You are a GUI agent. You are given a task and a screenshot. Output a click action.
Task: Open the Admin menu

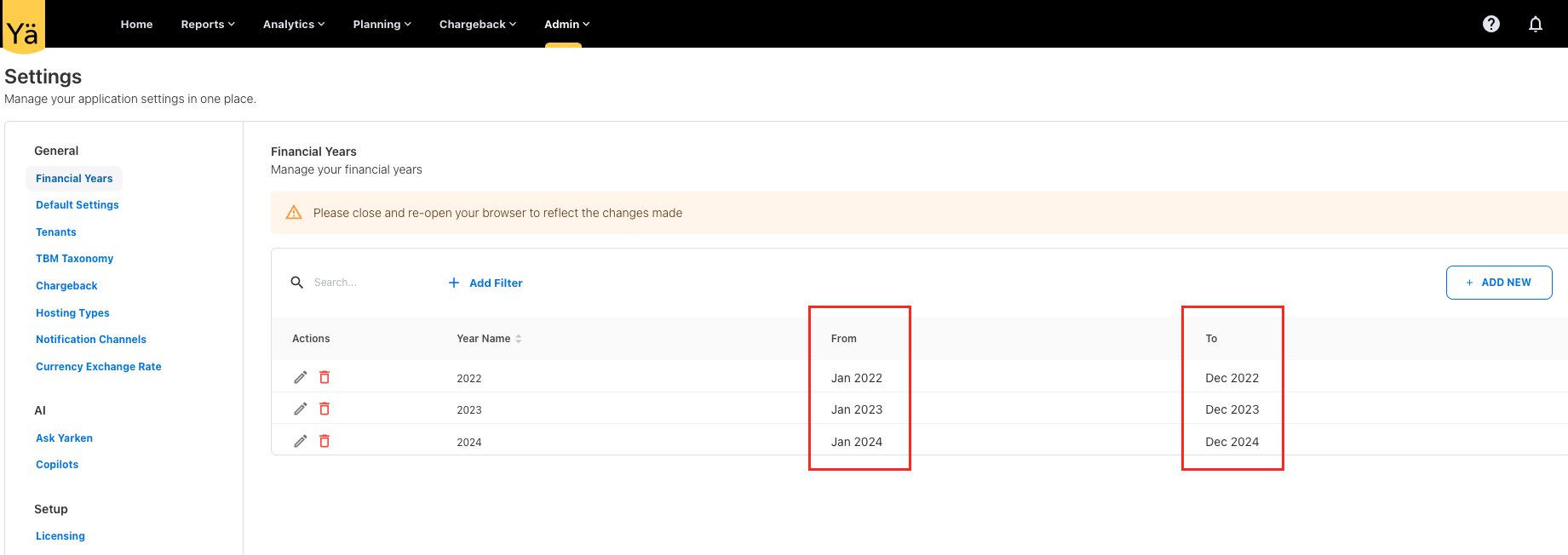tap(566, 25)
